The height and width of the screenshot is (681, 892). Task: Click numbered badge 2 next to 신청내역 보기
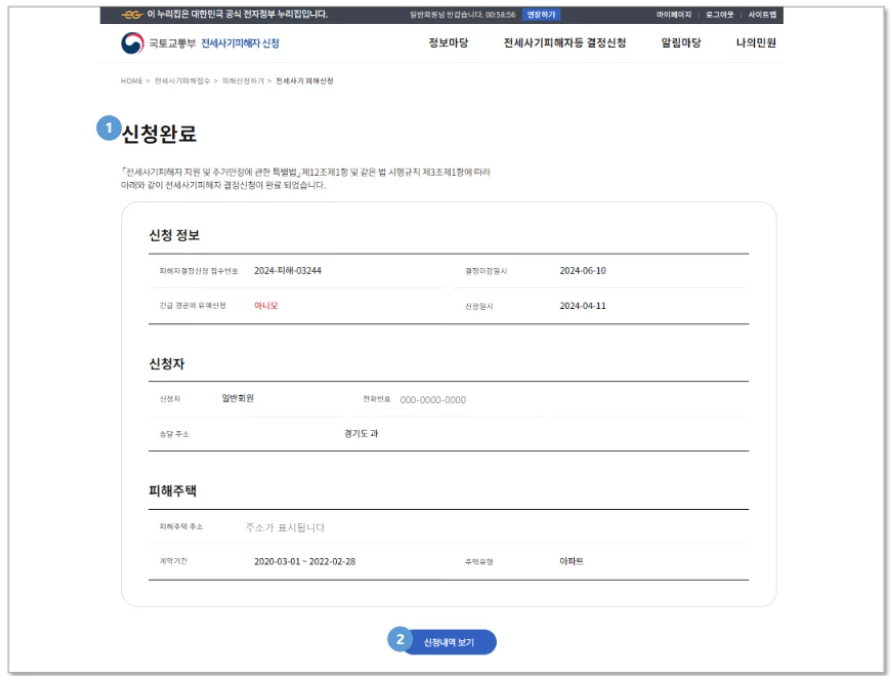click(398, 643)
